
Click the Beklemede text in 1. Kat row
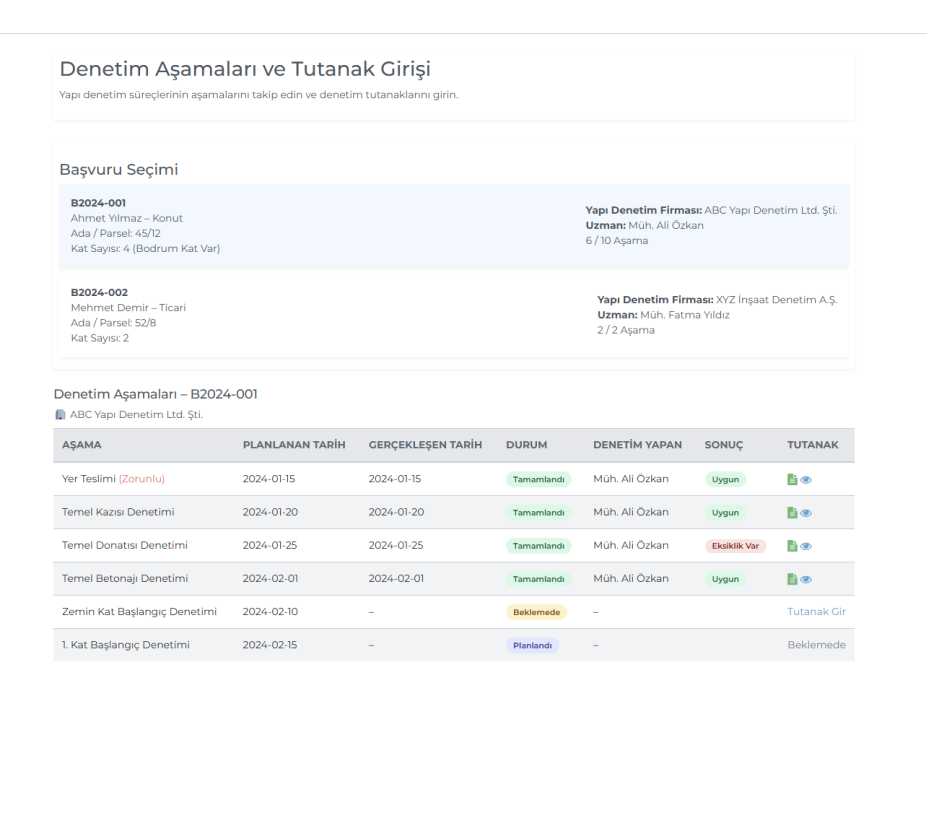816,645
